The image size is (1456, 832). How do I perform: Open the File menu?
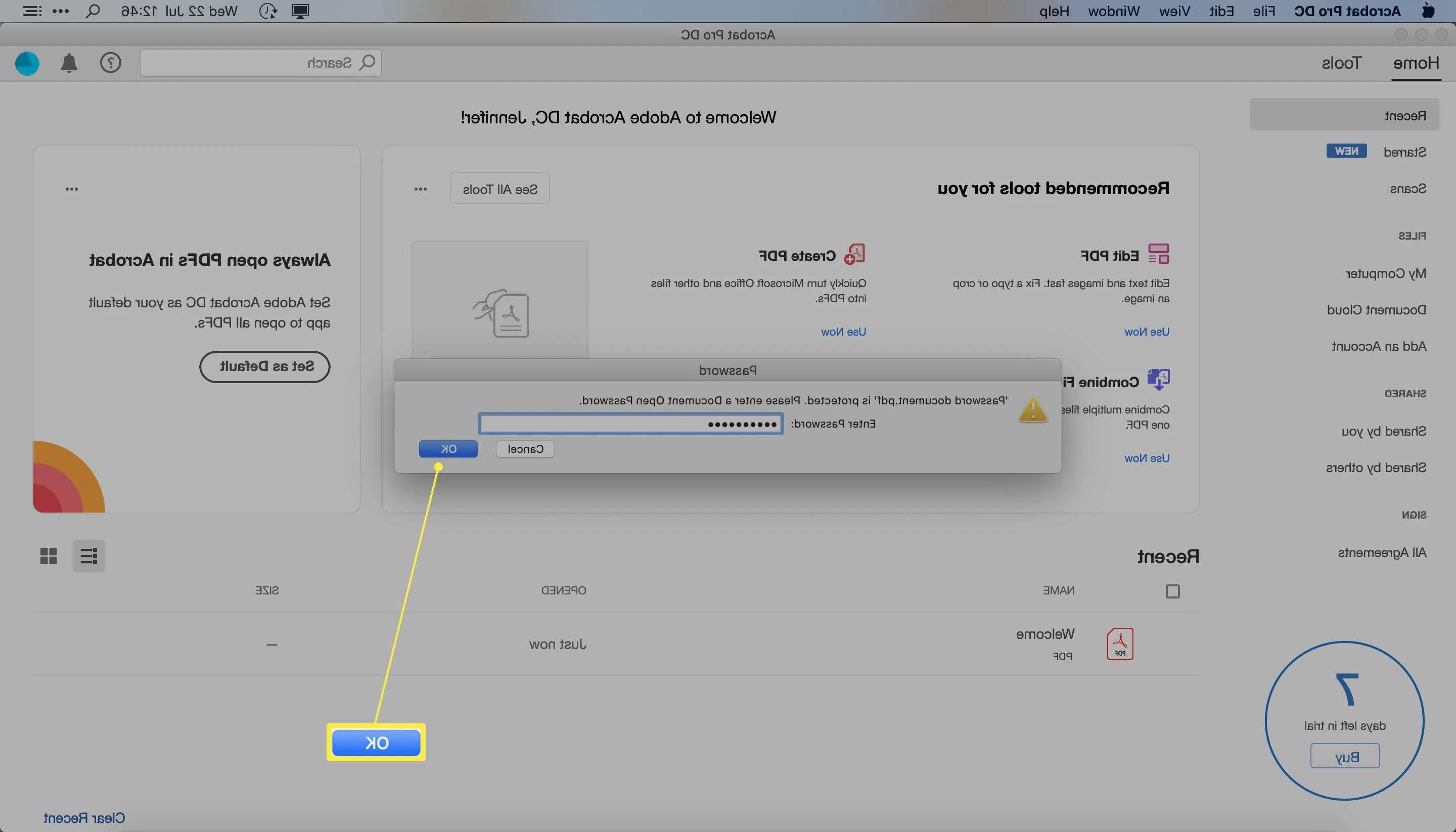pos(1263,12)
